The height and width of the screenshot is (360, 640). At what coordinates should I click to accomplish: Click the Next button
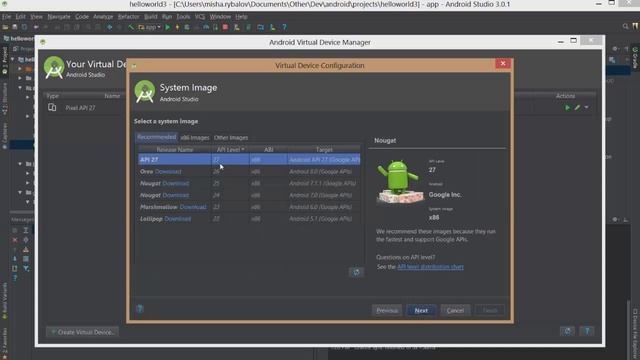coord(421,310)
